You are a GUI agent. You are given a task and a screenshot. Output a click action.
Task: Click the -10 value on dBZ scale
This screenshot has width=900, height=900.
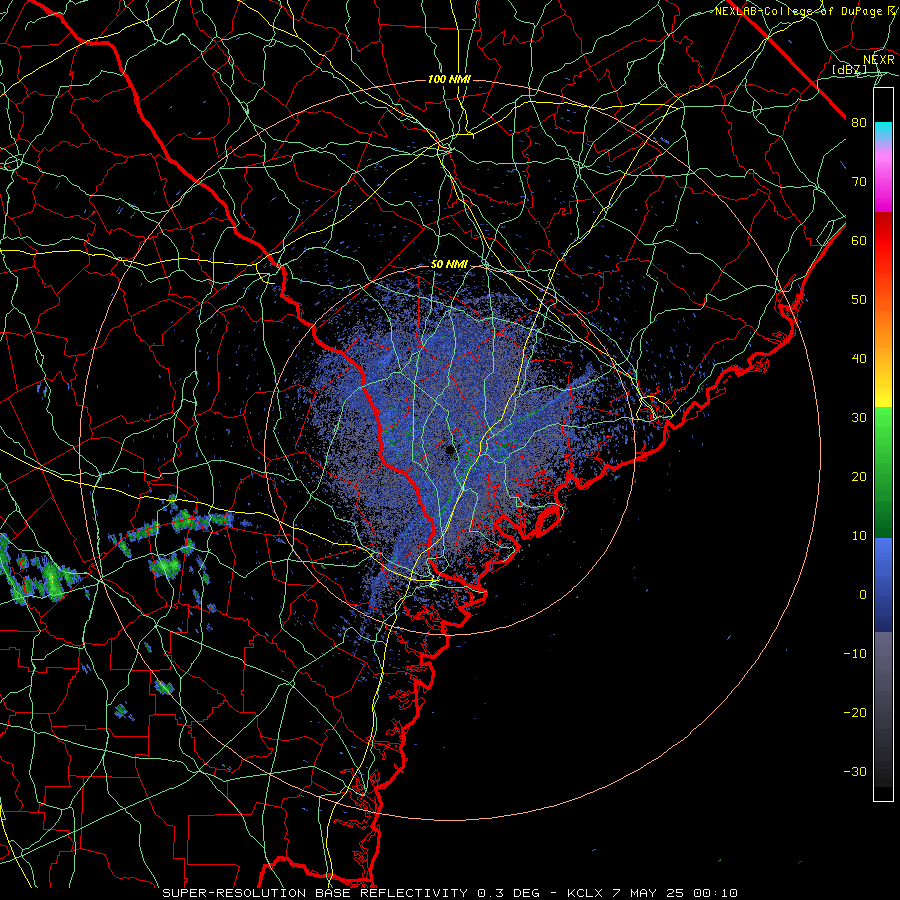tap(855, 654)
